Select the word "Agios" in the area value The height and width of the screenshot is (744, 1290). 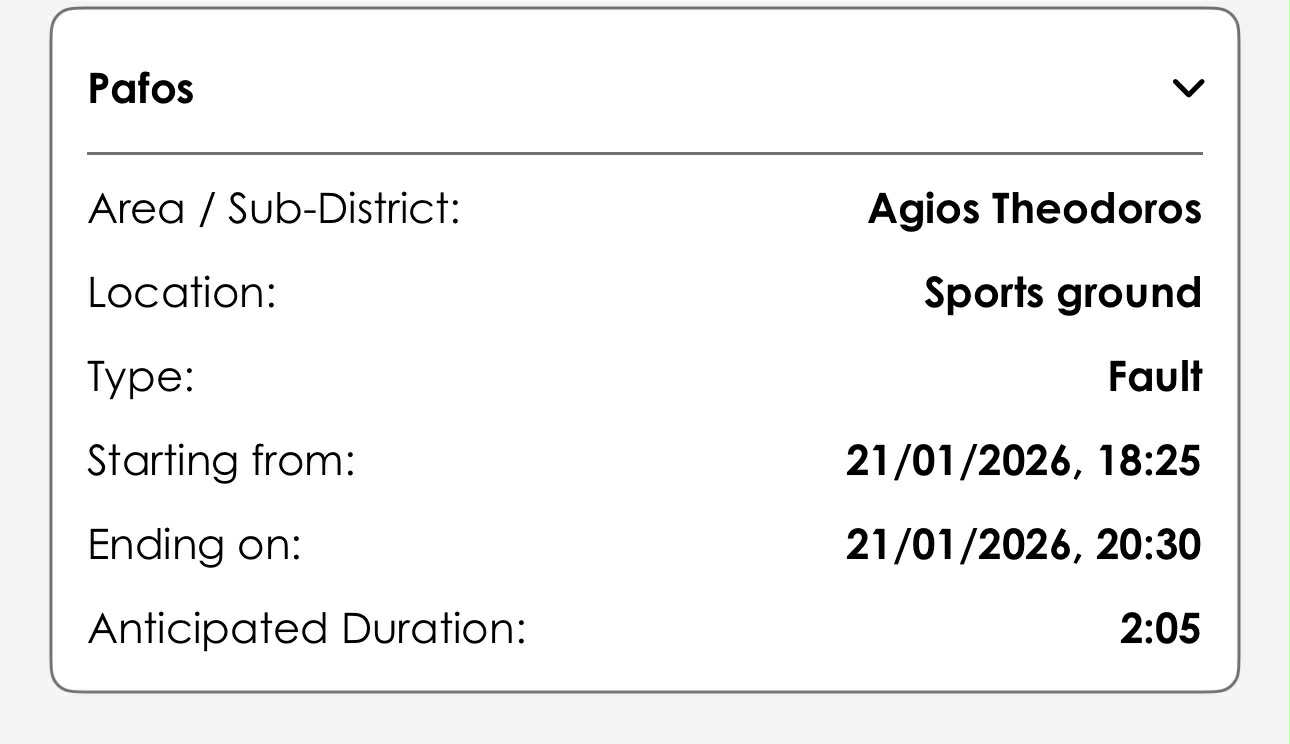[924, 209]
